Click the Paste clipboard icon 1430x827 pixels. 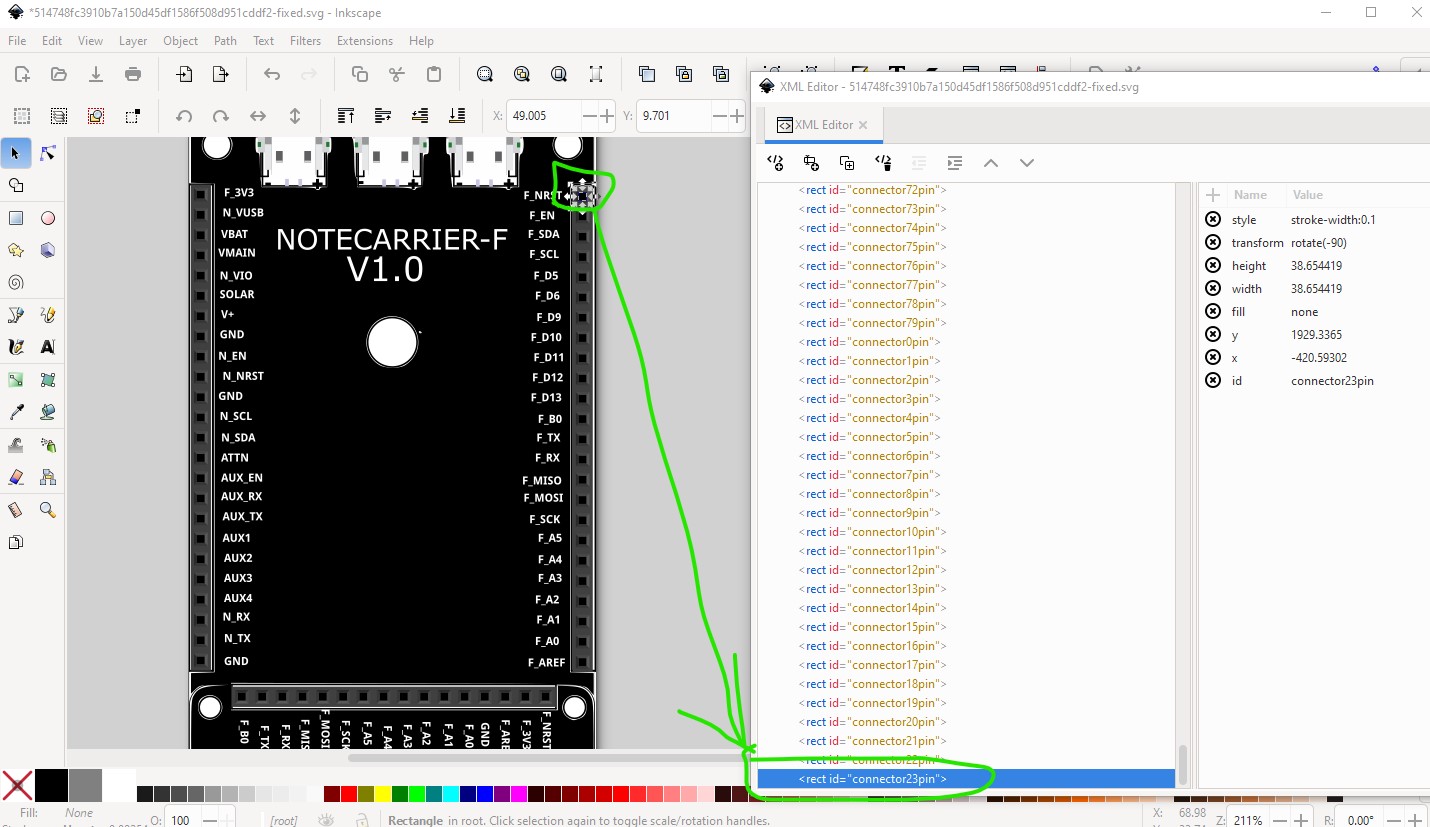[x=434, y=74]
